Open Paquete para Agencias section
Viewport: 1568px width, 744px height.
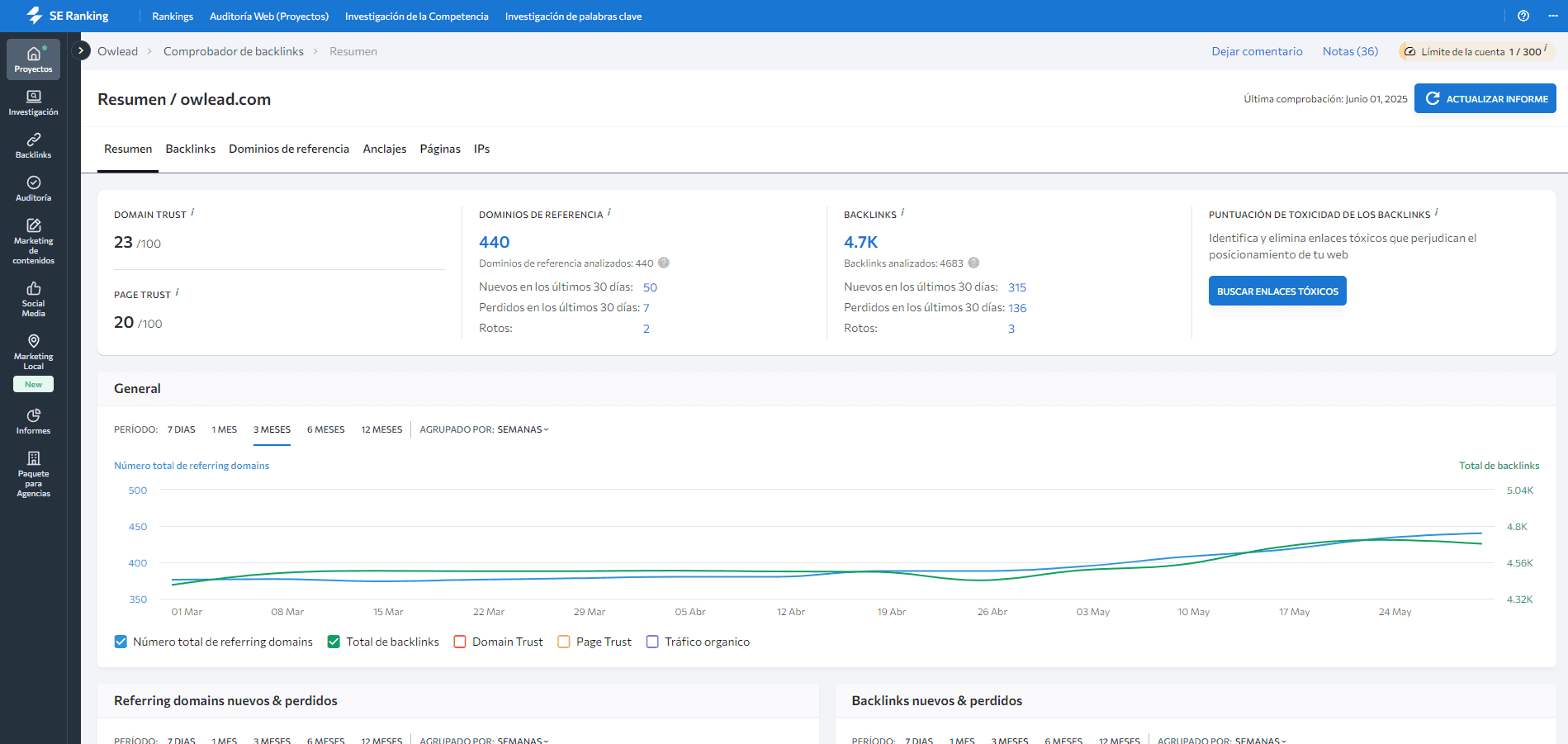(x=33, y=474)
